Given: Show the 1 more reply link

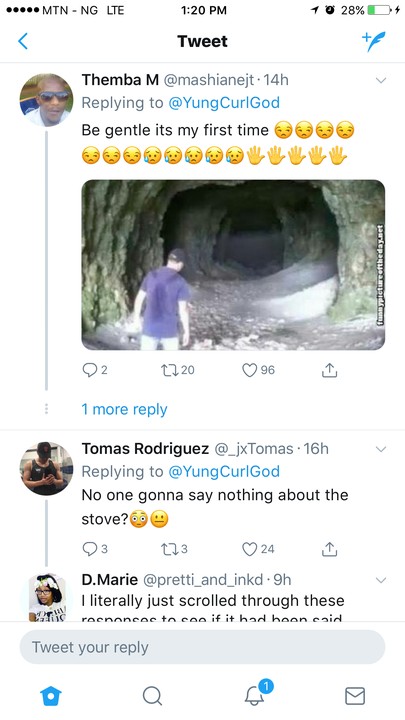Looking at the screenshot, I should 124,409.
